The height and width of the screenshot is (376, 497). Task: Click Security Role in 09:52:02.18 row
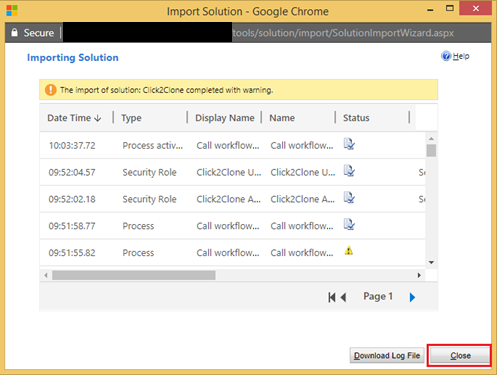[x=149, y=199]
